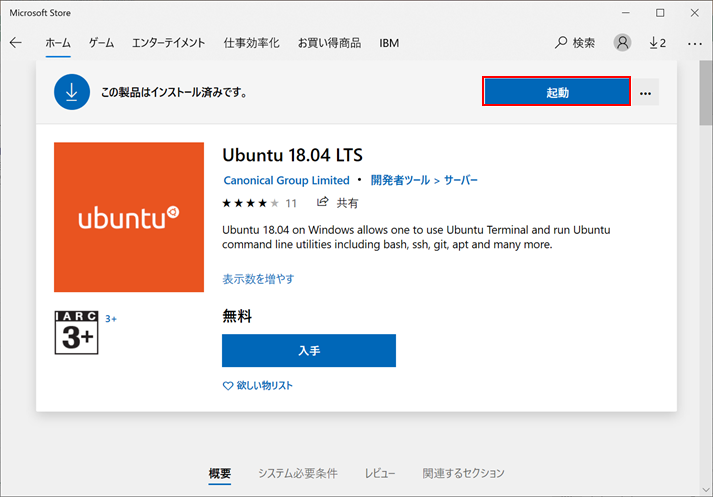The width and height of the screenshot is (713, 497).
Task: View downloads and updates queue
Action: 658,43
